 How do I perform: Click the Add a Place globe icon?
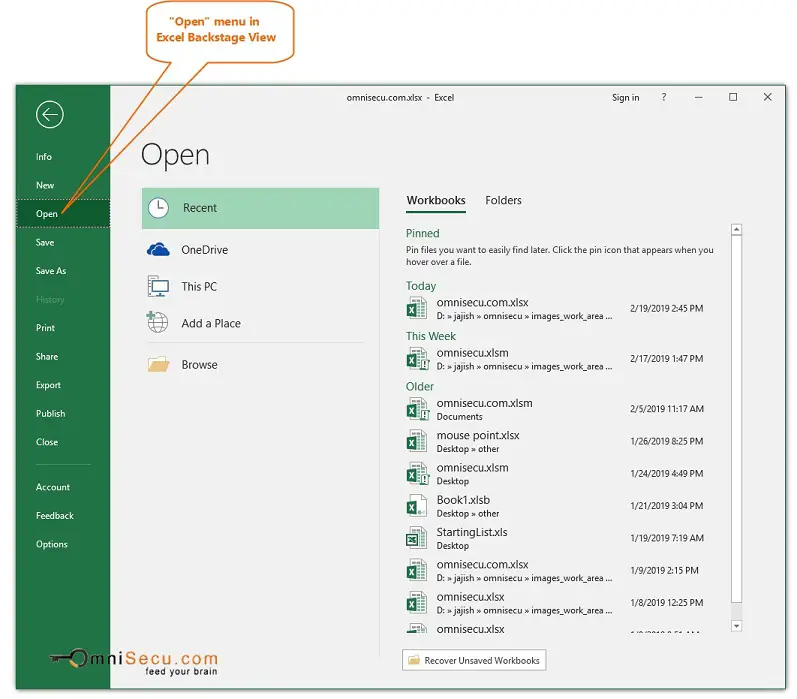point(158,323)
